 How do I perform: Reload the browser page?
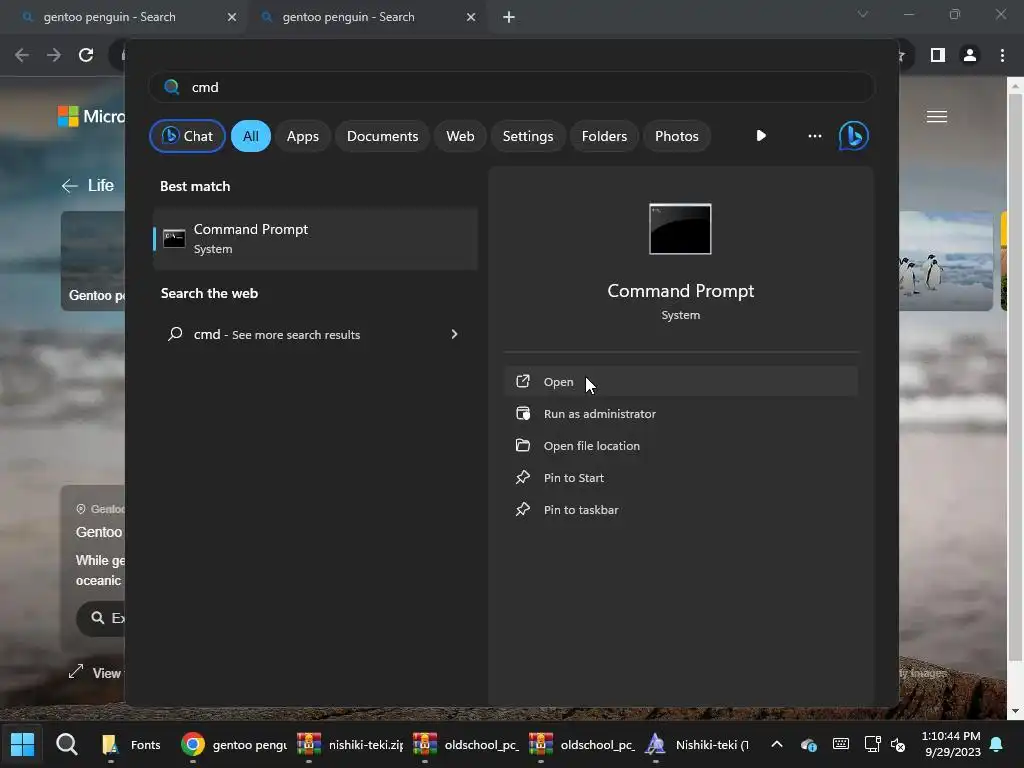[86, 55]
